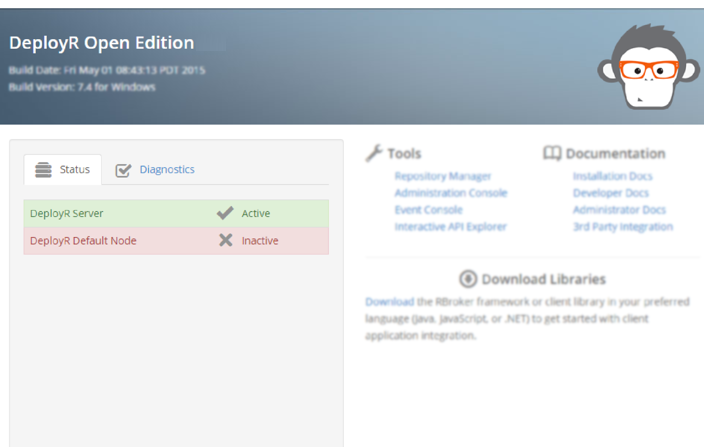704x447 pixels.
Task: Click the Active status label
Action: pos(256,213)
